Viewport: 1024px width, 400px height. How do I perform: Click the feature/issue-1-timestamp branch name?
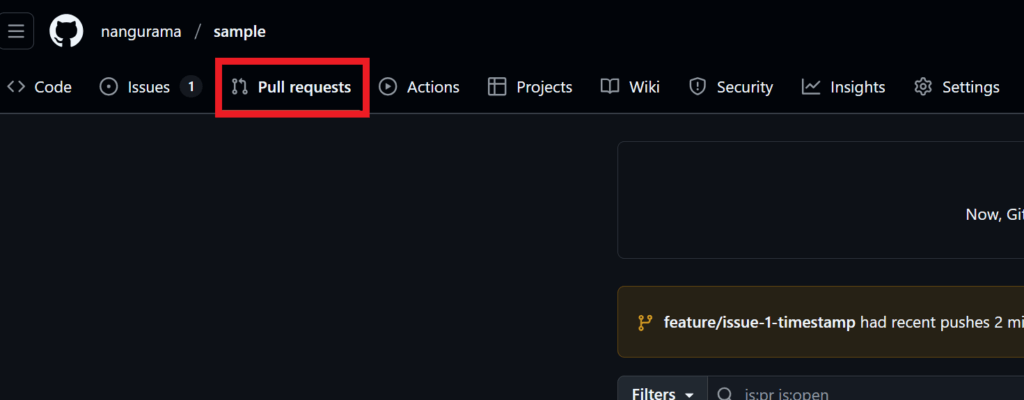[x=760, y=322]
